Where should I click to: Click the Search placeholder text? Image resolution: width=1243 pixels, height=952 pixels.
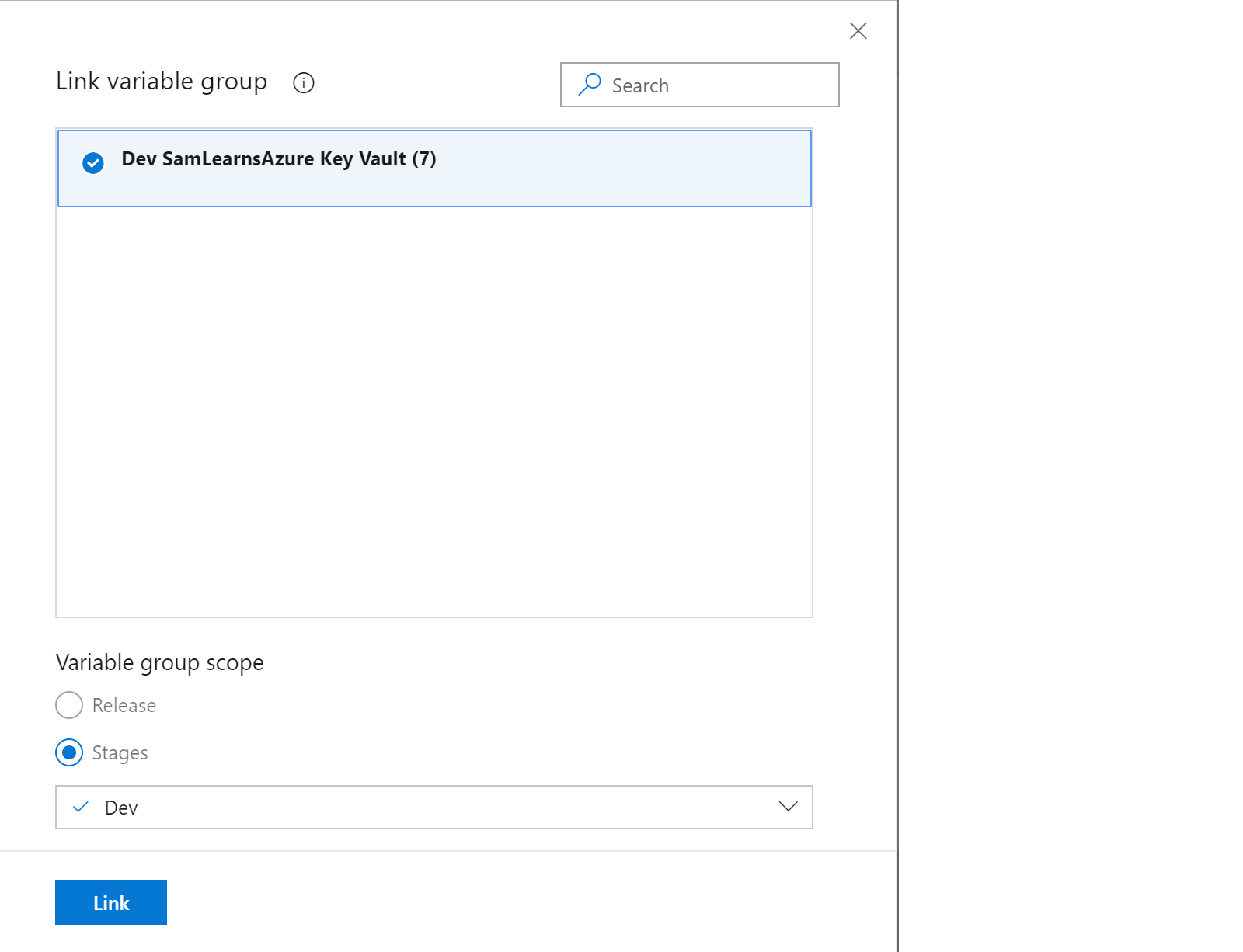[x=640, y=85]
